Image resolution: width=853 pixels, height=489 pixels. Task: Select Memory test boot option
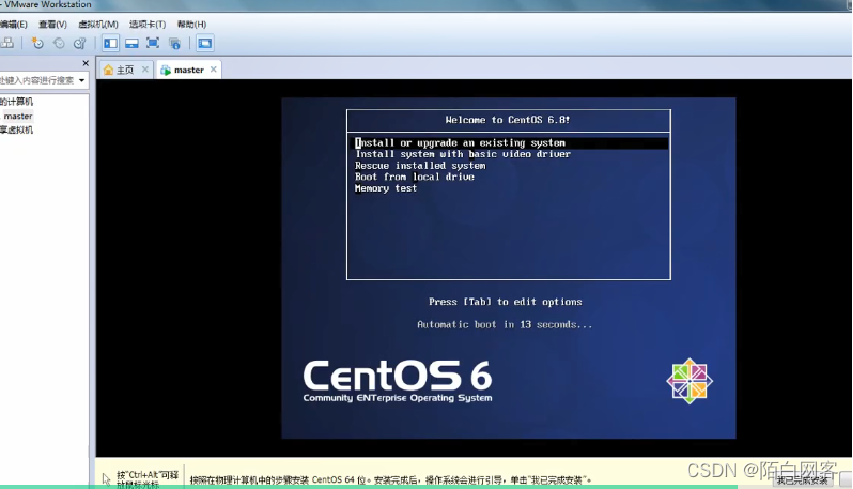click(x=386, y=189)
